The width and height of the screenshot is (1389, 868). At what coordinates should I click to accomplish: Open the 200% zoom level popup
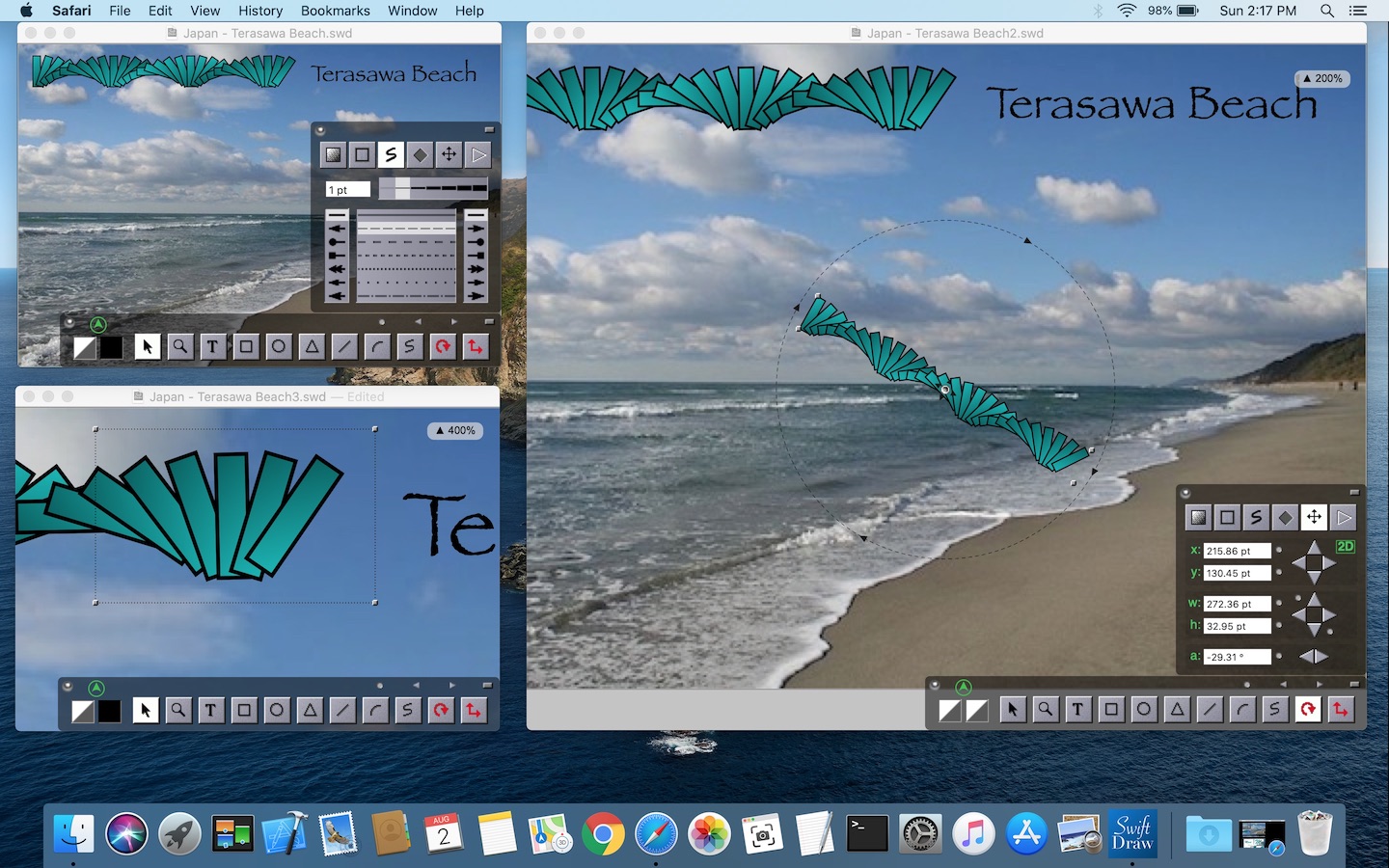pyautogui.click(x=1322, y=79)
